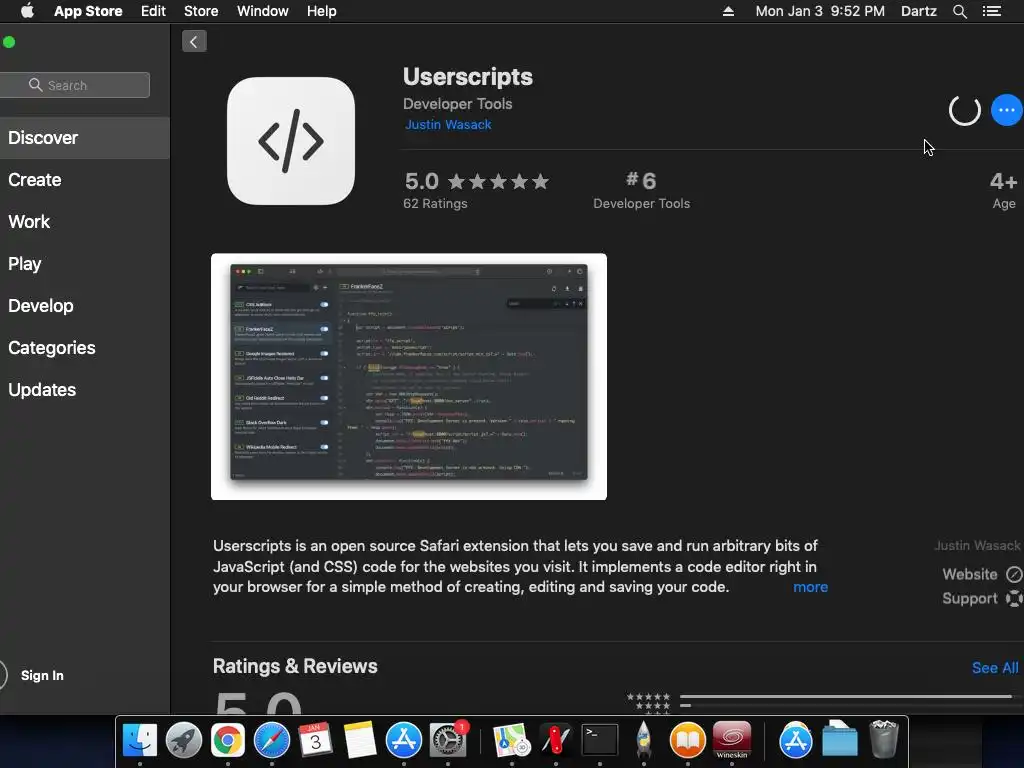The height and width of the screenshot is (768, 1024).
Task: Click Sign In at sidebar bottom
Action: pos(42,675)
